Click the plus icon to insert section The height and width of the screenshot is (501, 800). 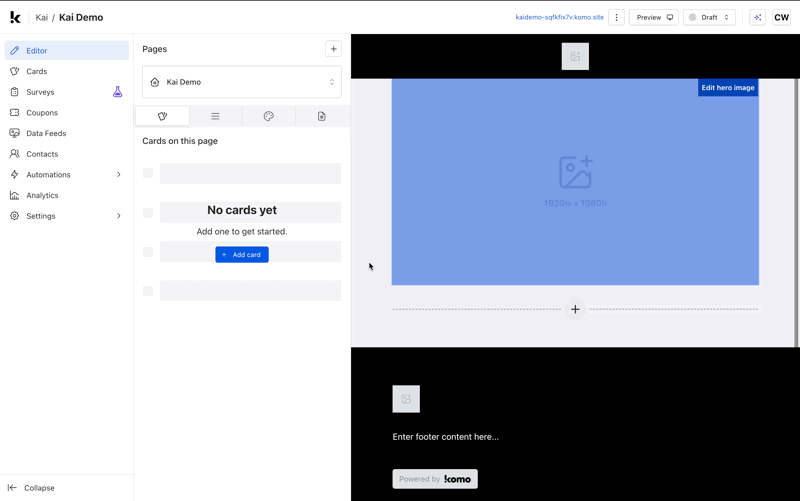575,310
